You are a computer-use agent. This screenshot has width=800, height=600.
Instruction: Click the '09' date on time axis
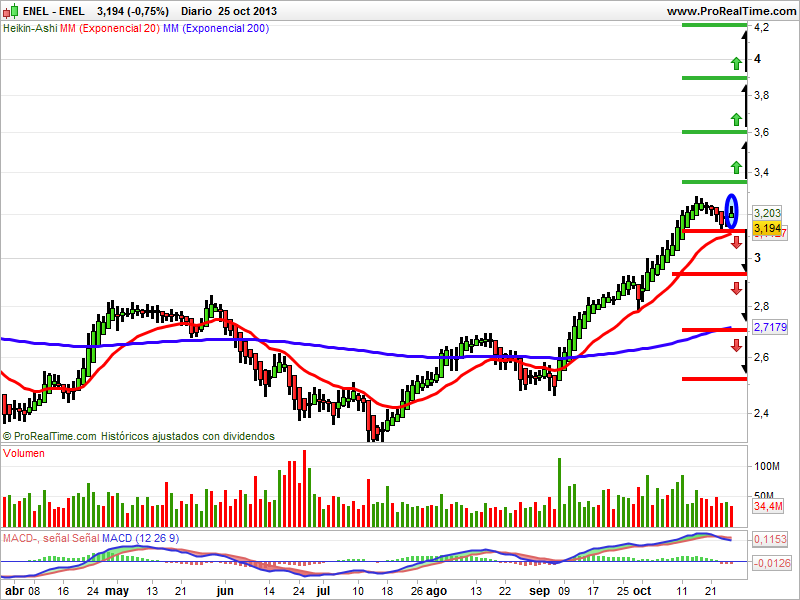coord(564,591)
